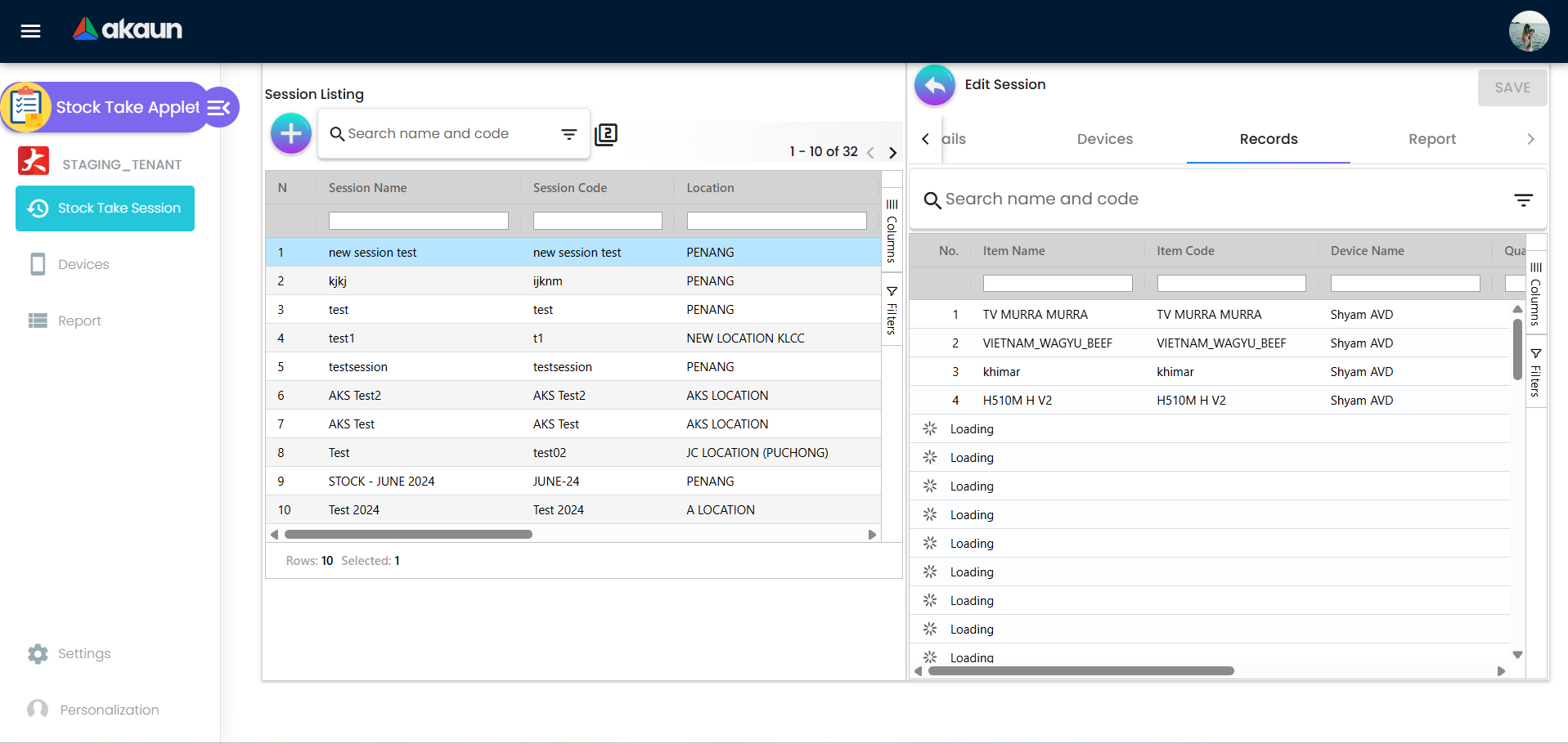Toggle the session list Filters side panel
This screenshot has height=744, width=1568.
(x=892, y=311)
